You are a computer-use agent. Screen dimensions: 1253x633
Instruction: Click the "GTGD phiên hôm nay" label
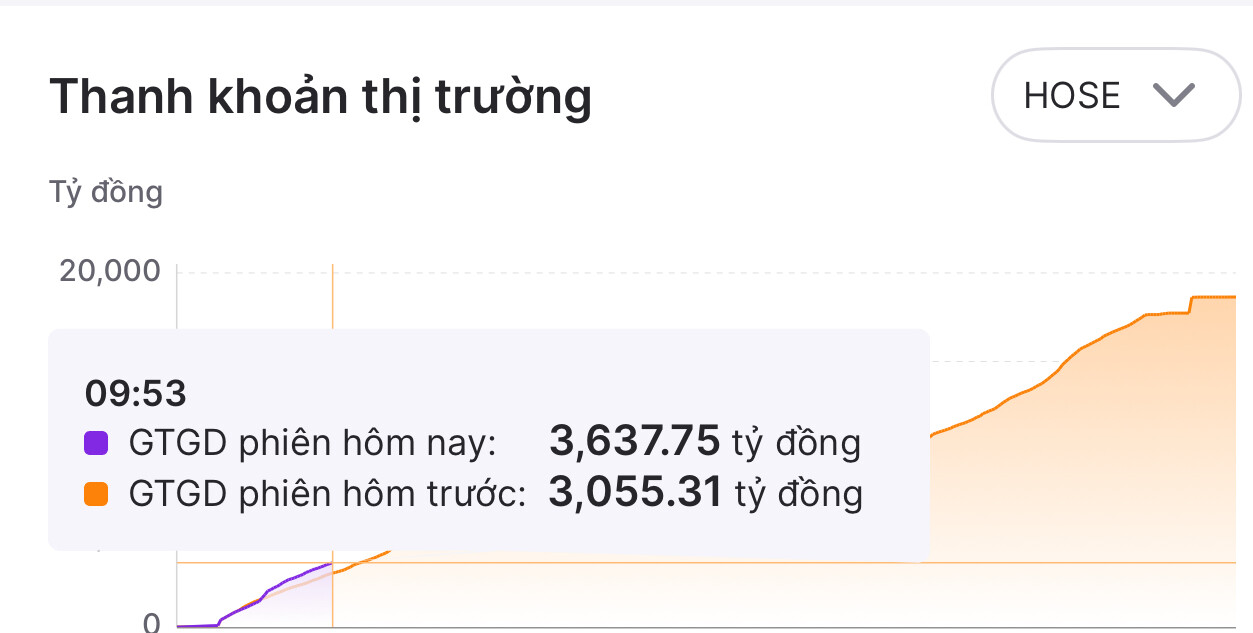(x=312, y=442)
